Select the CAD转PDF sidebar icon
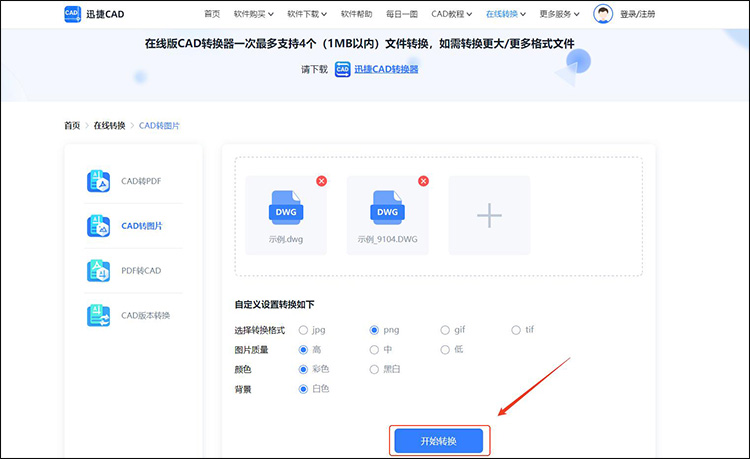The image size is (750, 459). (x=99, y=181)
